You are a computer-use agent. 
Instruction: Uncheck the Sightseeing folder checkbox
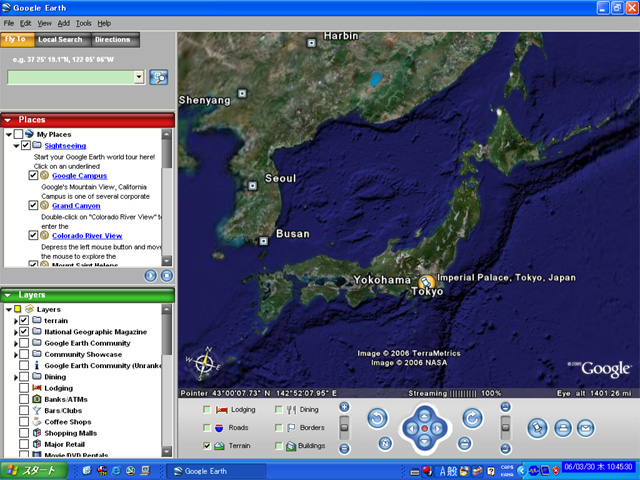tap(26, 145)
